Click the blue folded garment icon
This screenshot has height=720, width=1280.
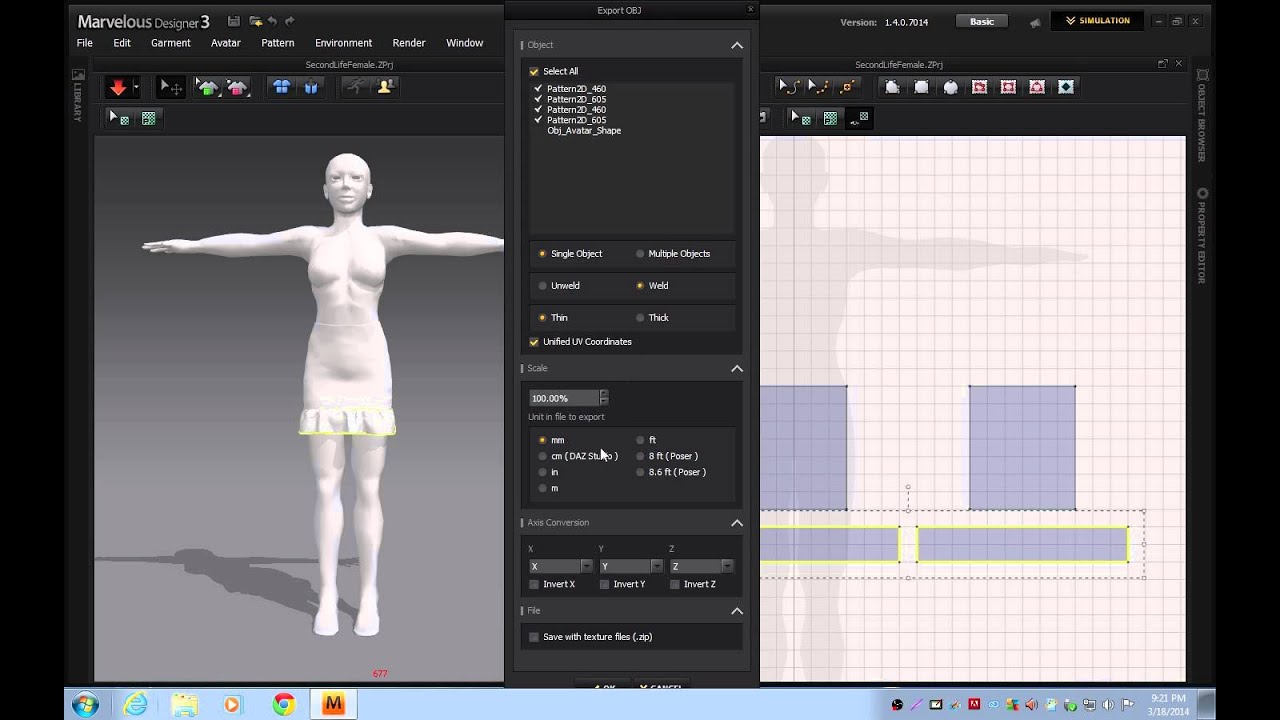pos(311,88)
